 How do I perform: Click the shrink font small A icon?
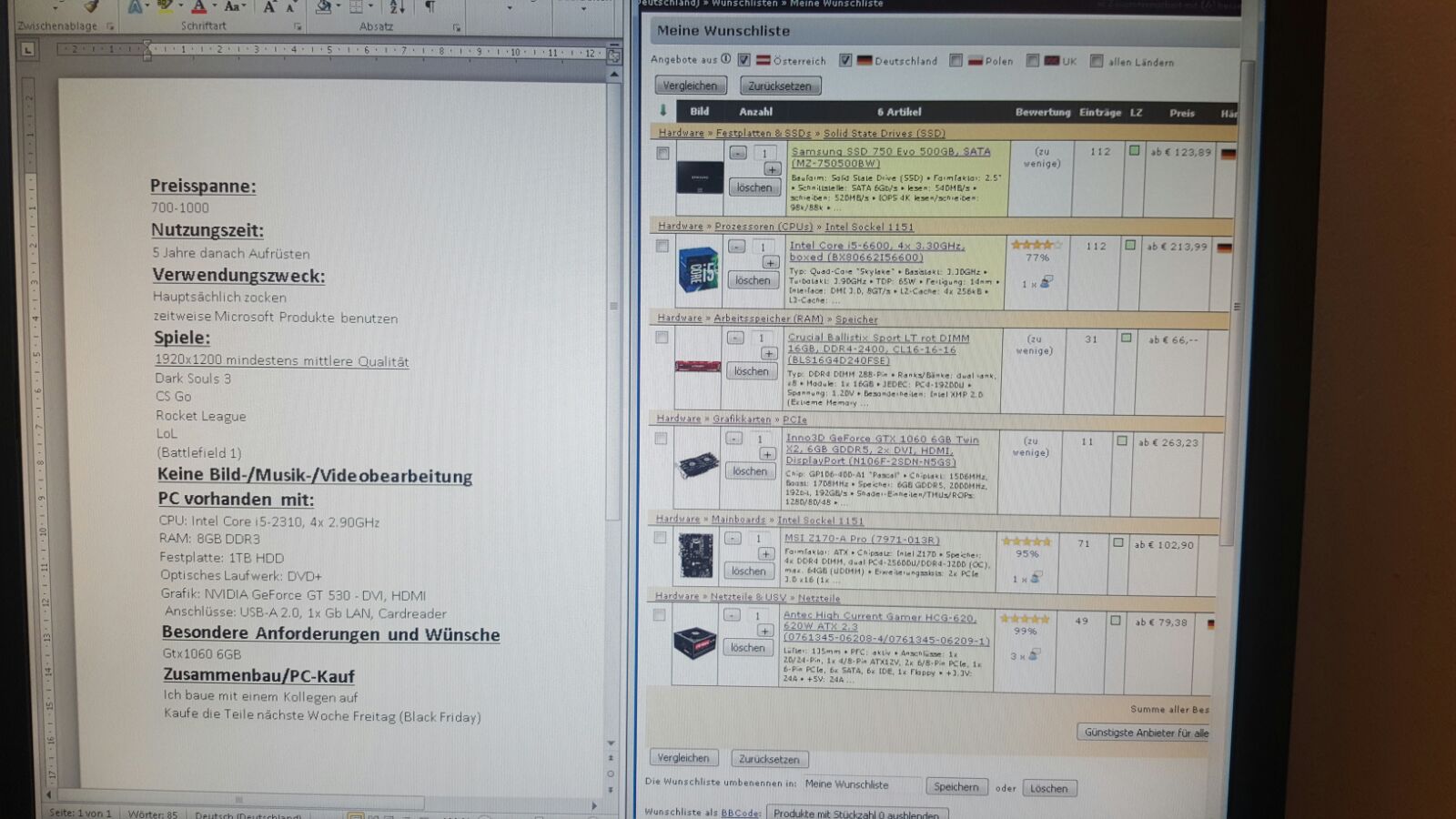pos(291,7)
